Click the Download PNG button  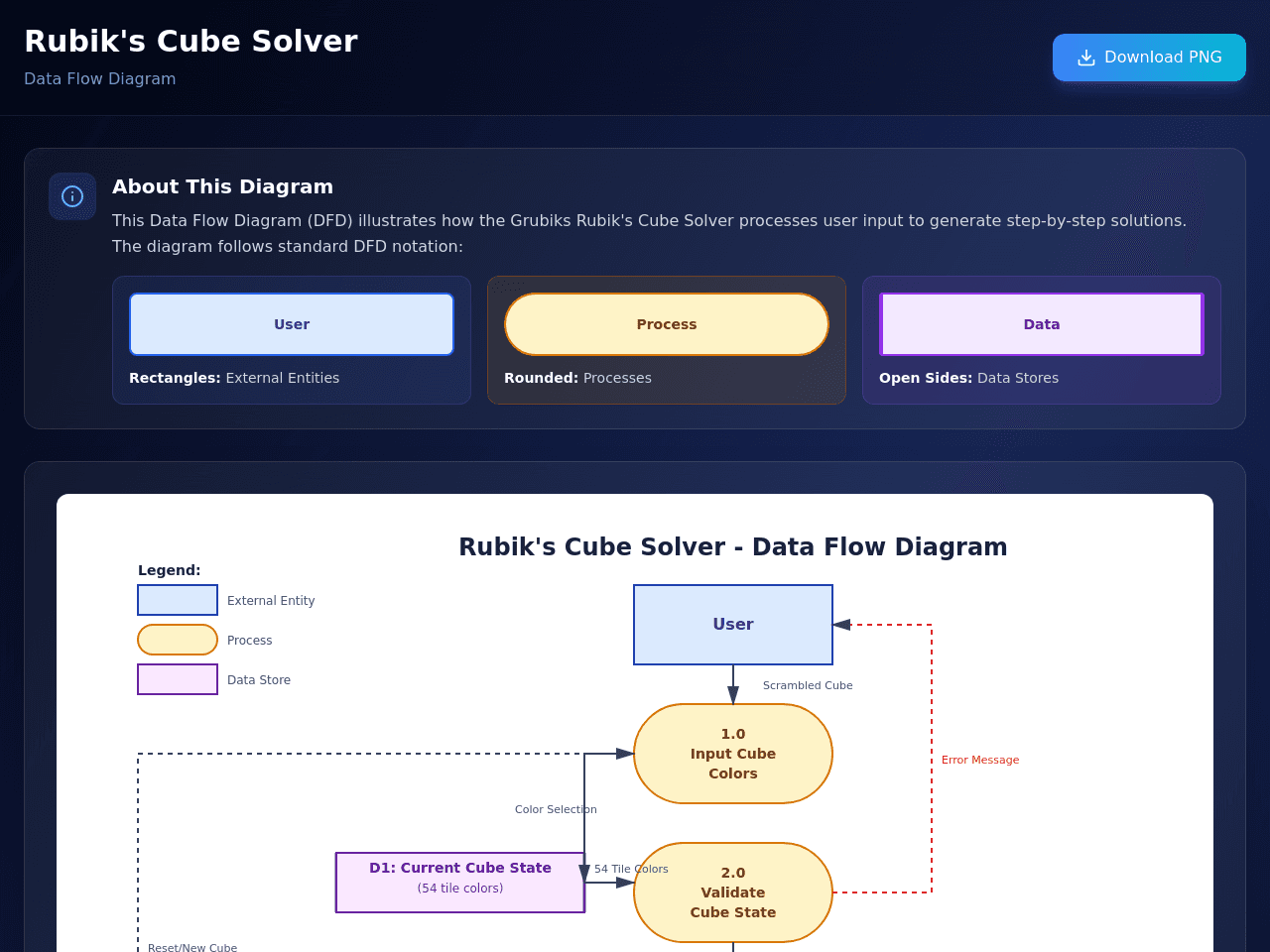click(1149, 58)
